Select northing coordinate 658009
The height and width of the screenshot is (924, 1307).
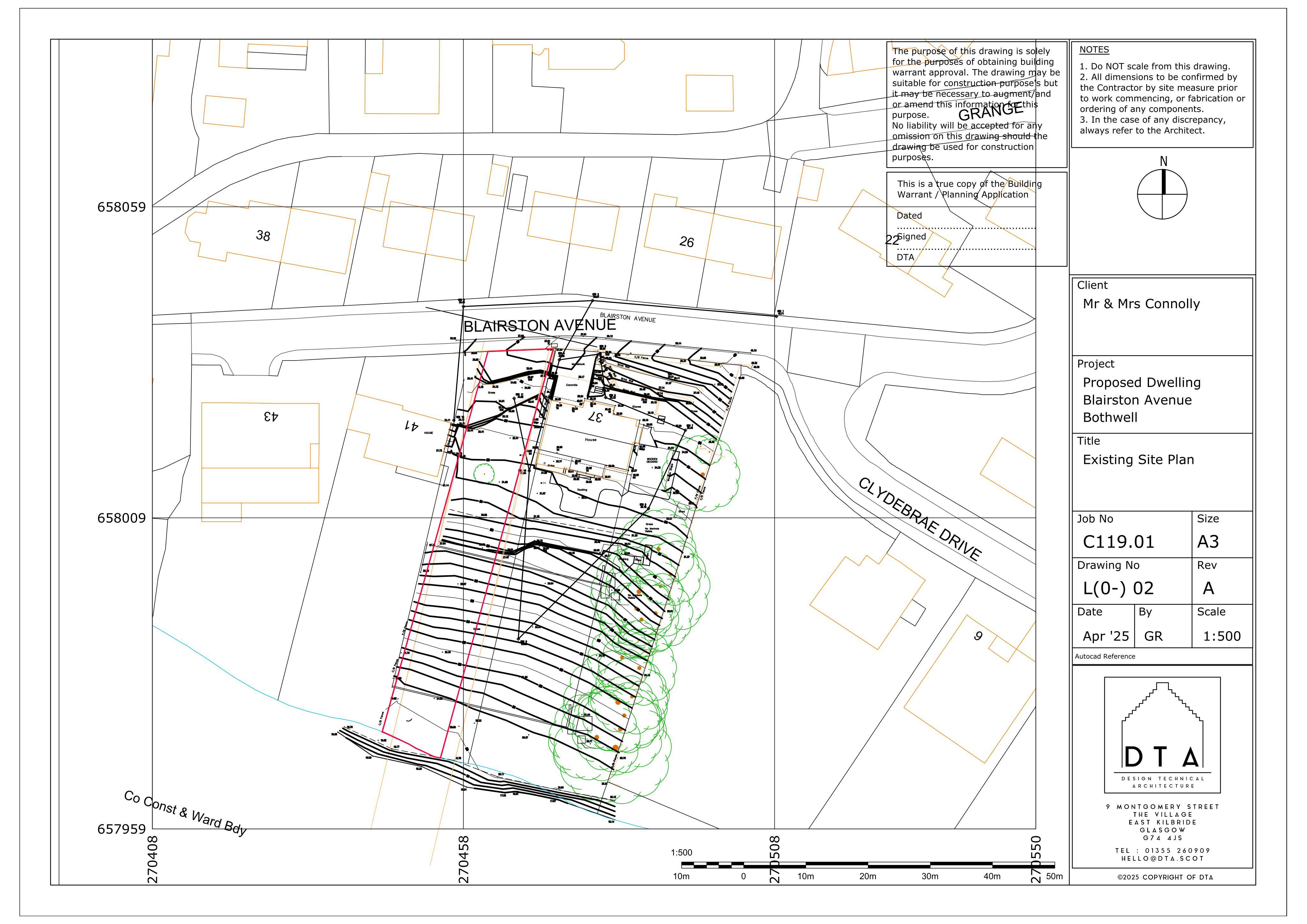click(121, 518)
